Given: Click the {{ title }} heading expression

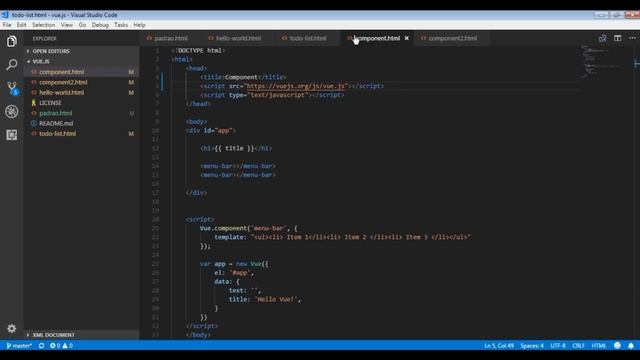Looking at the screenshot, I should (234, 148).
